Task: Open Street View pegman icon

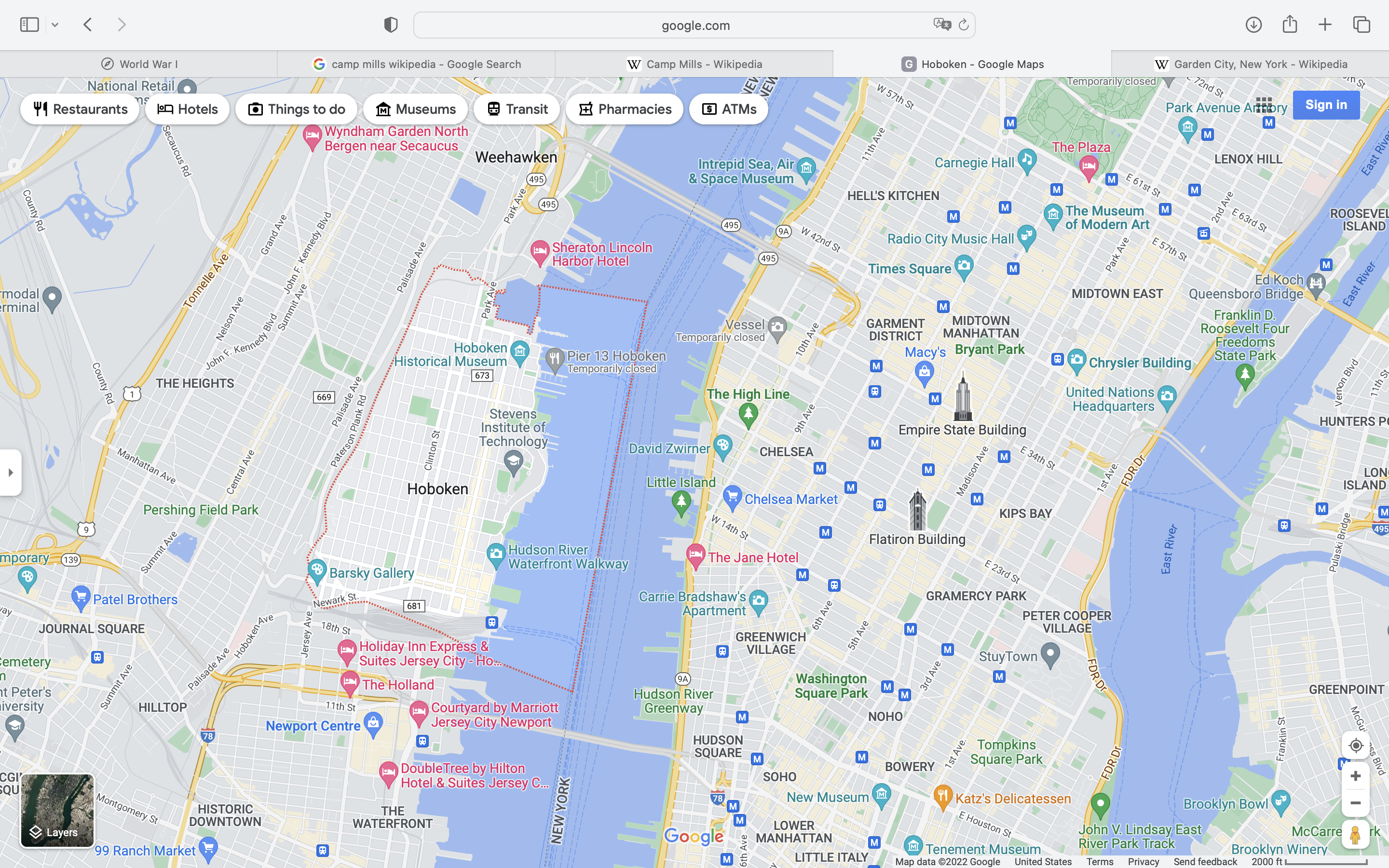Action: (x=1355, y=835)
